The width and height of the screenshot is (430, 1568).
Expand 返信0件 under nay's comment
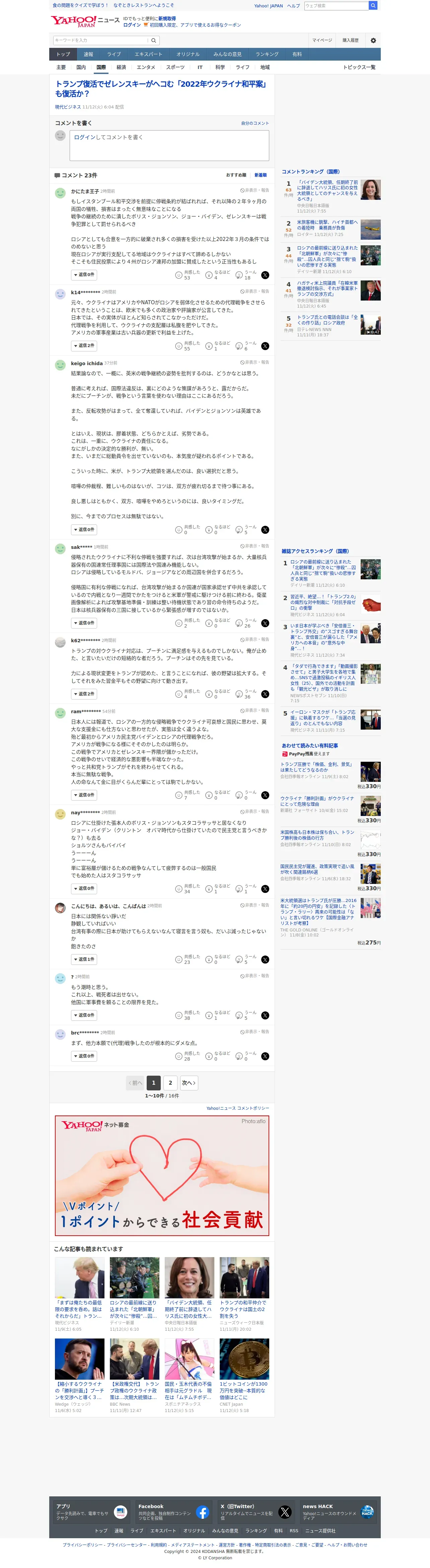pyautogui.click(x=84, y=889)
